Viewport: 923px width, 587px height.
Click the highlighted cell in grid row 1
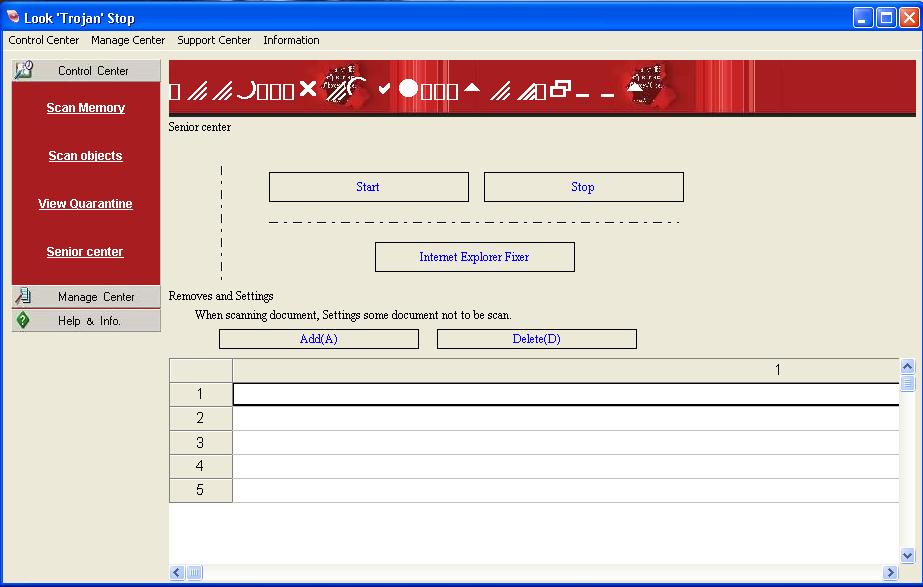click(x=566, y=394)
